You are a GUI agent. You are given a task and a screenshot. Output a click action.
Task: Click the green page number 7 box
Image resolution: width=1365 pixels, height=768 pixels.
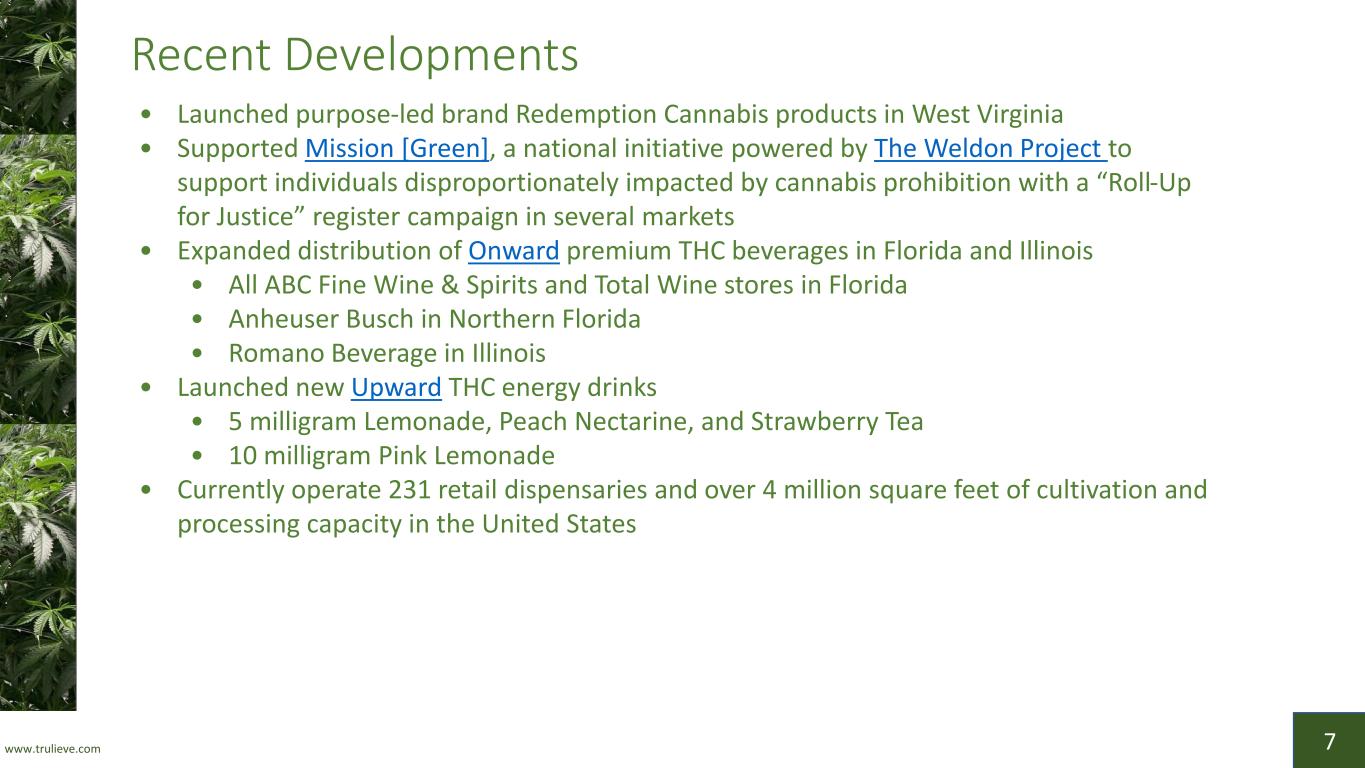tap(1328, 741)
